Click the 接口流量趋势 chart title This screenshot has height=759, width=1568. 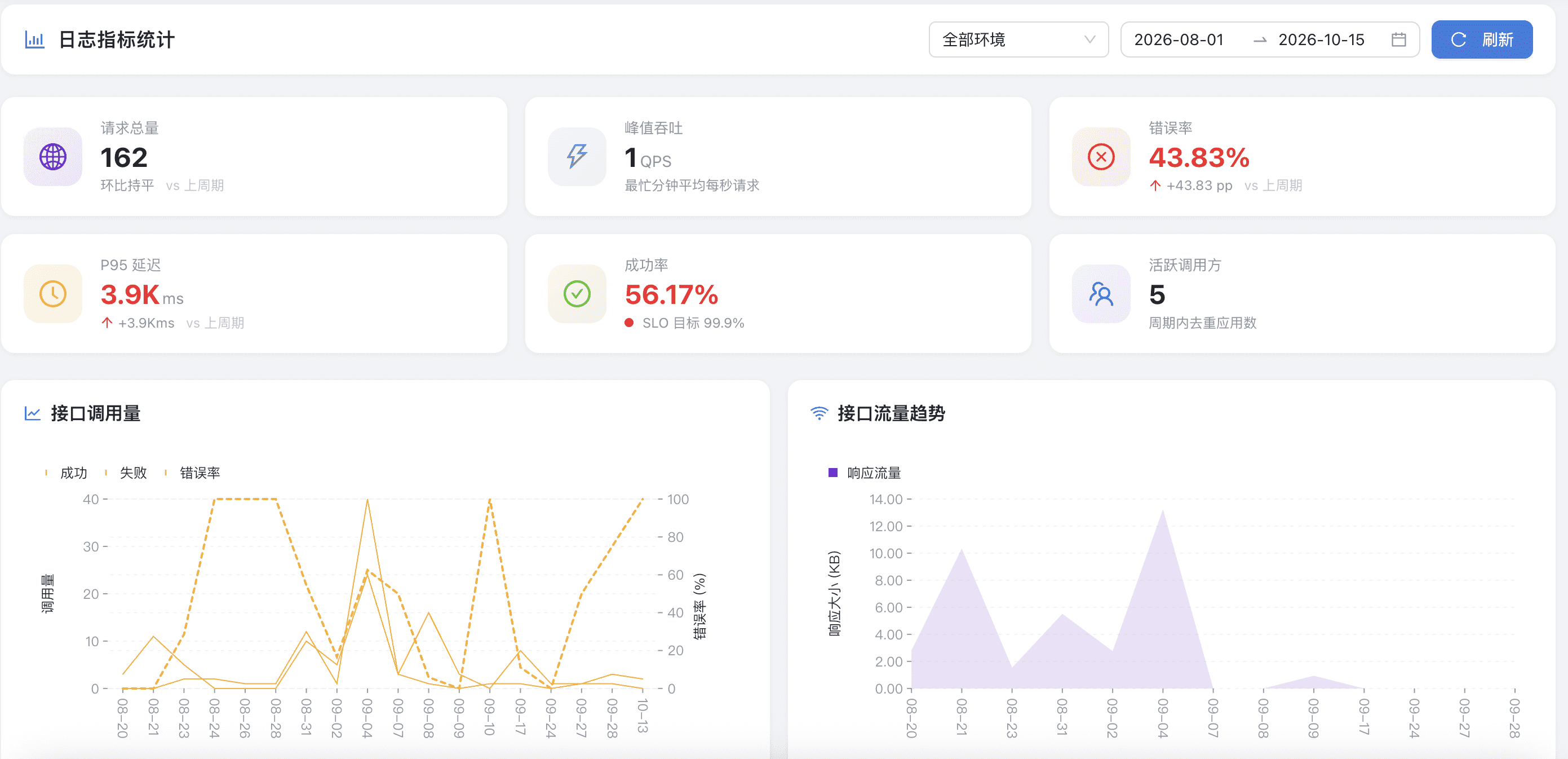click(891, 413)
